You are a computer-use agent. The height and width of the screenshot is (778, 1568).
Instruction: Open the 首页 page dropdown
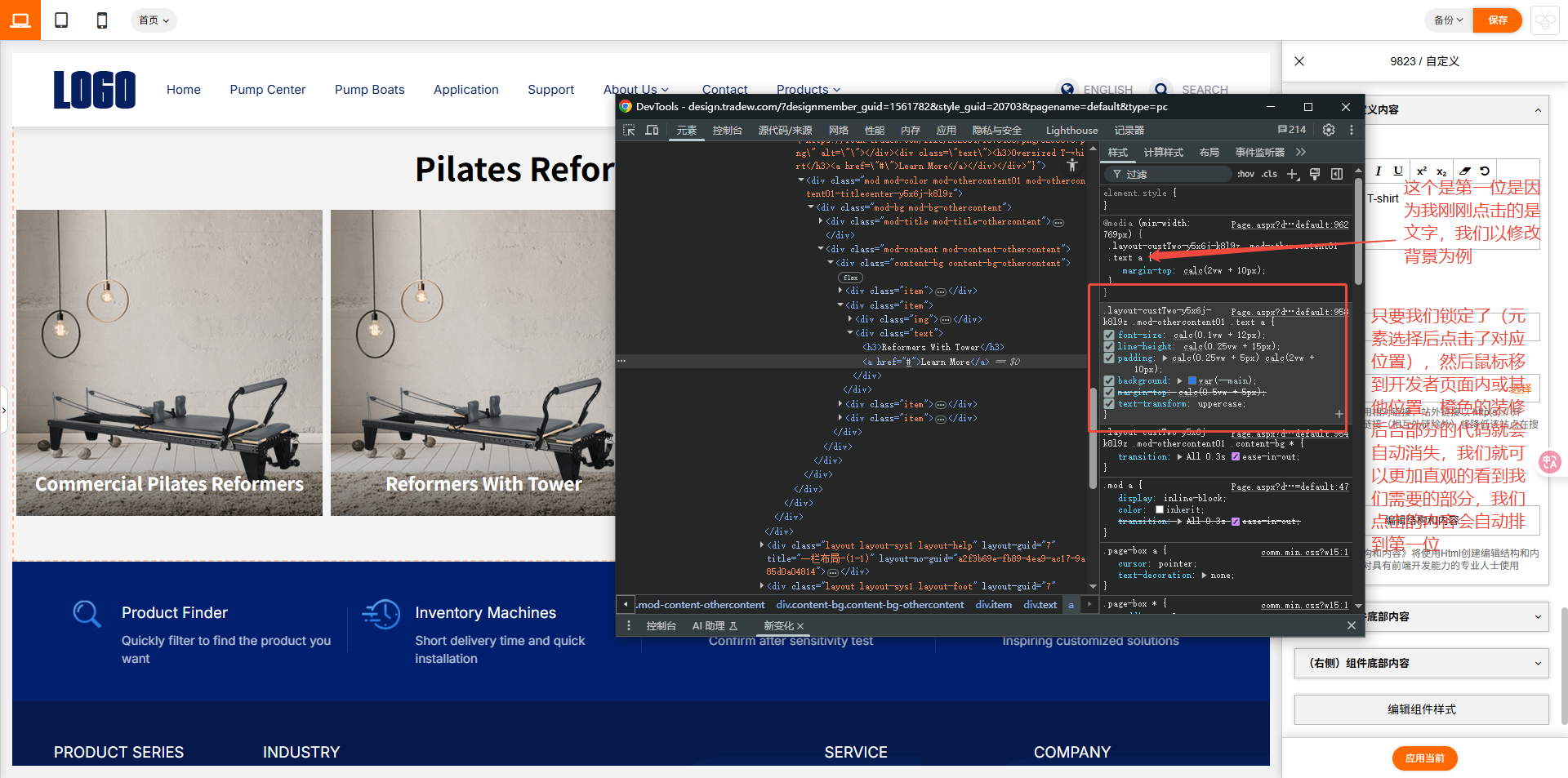pyautogui.click(x=154, y=20)
